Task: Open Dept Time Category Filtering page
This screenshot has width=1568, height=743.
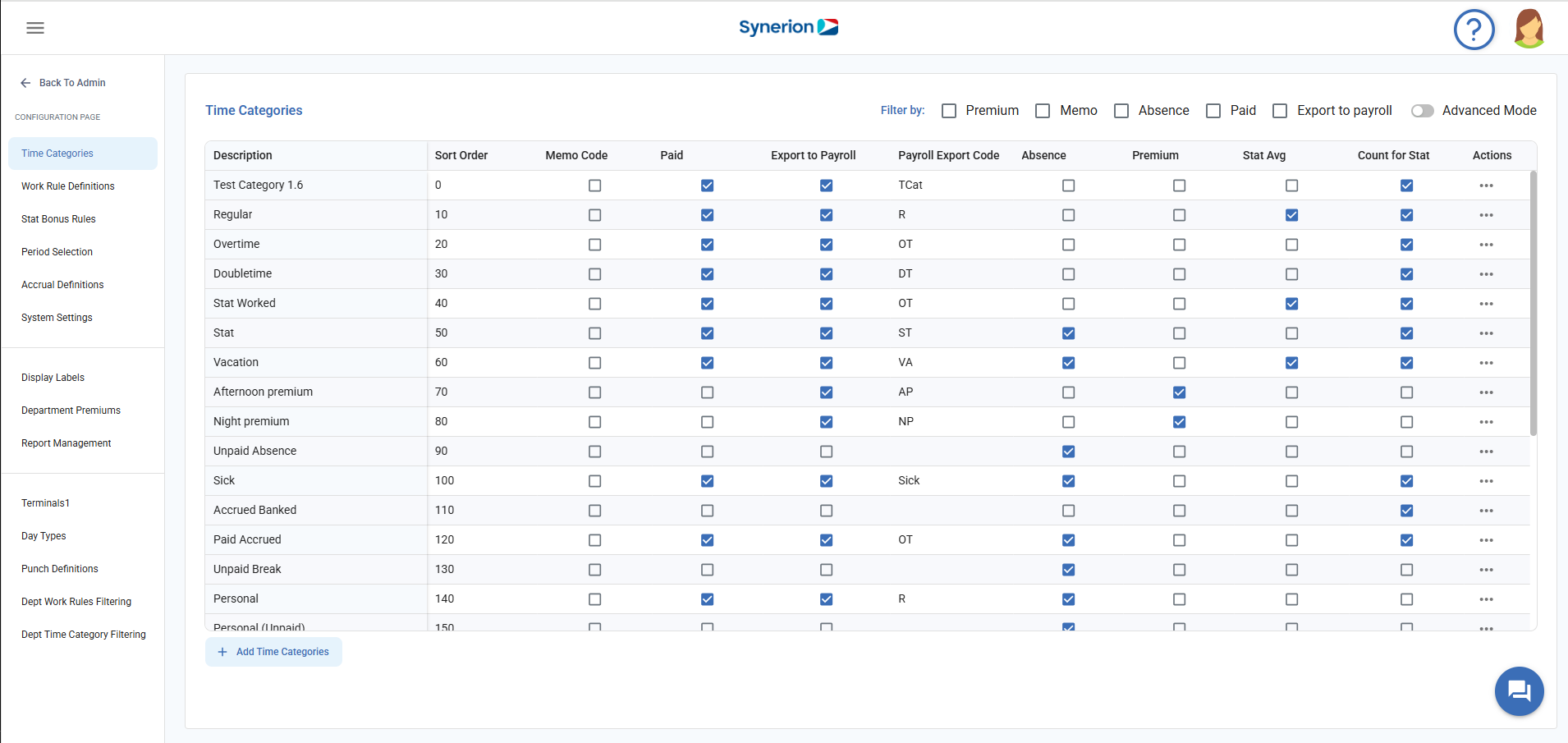Action: tap(83, 635)
